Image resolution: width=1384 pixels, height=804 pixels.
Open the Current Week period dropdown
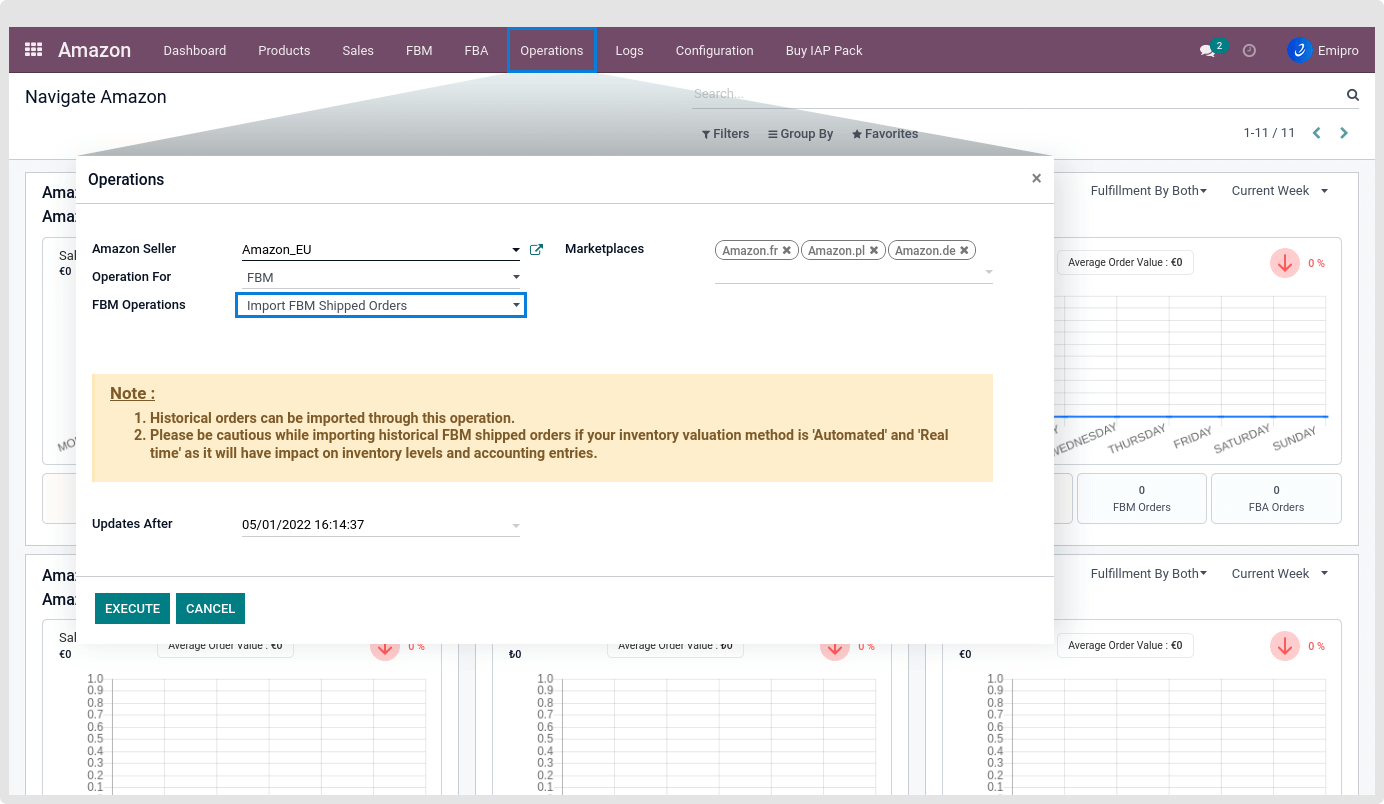[x=1279, y=191]
